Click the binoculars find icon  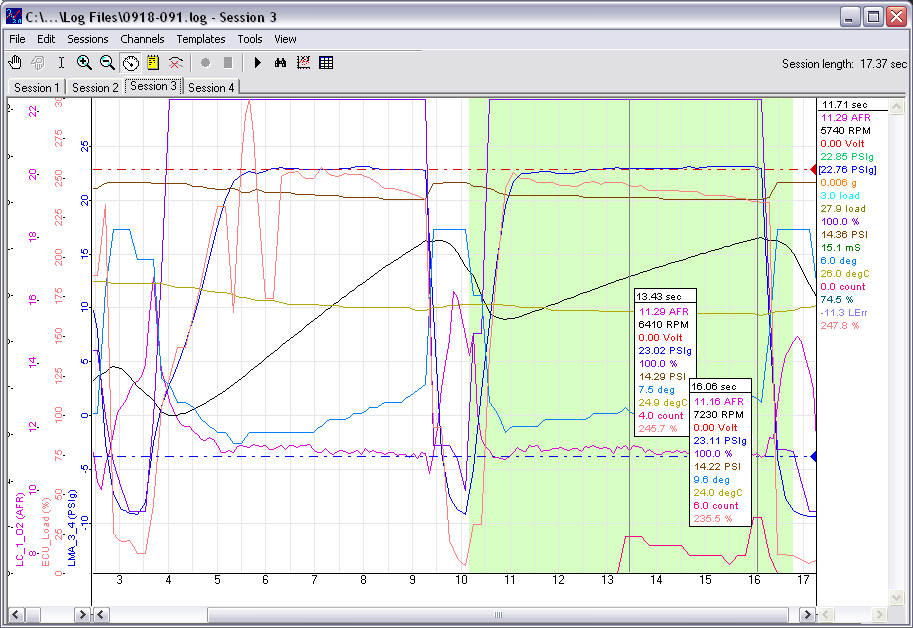[280, 62]
